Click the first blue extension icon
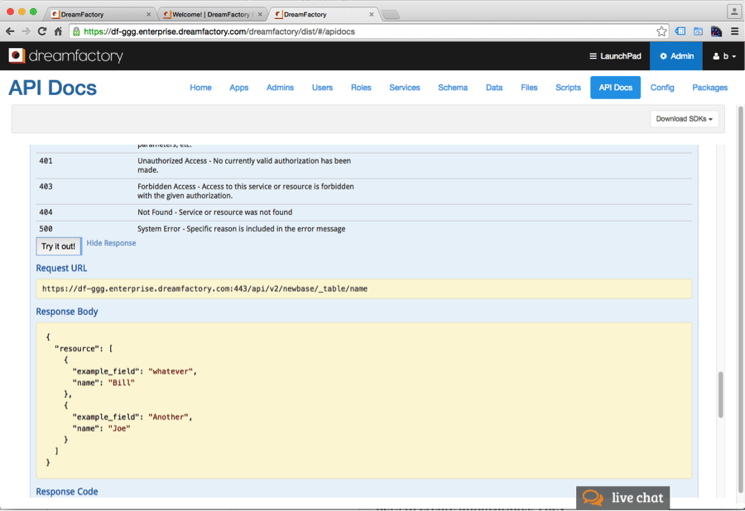The width and height of the screenshot is (745, 511). tap(680, 31)
